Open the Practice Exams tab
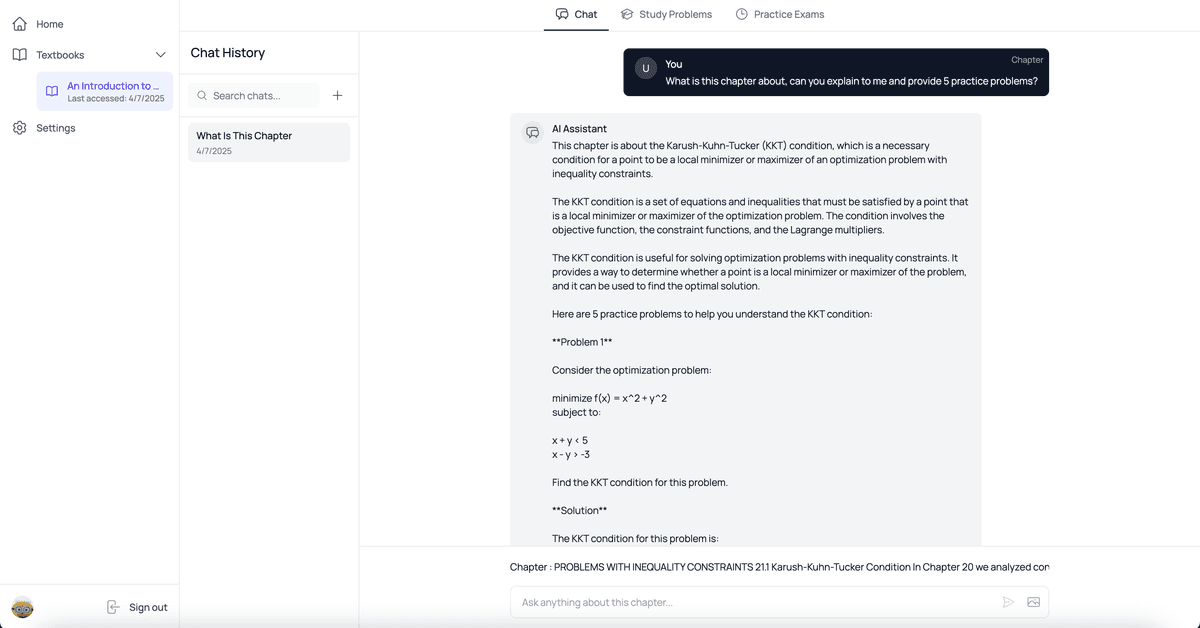Screen dimensions: 1200x628 [779, 15]
